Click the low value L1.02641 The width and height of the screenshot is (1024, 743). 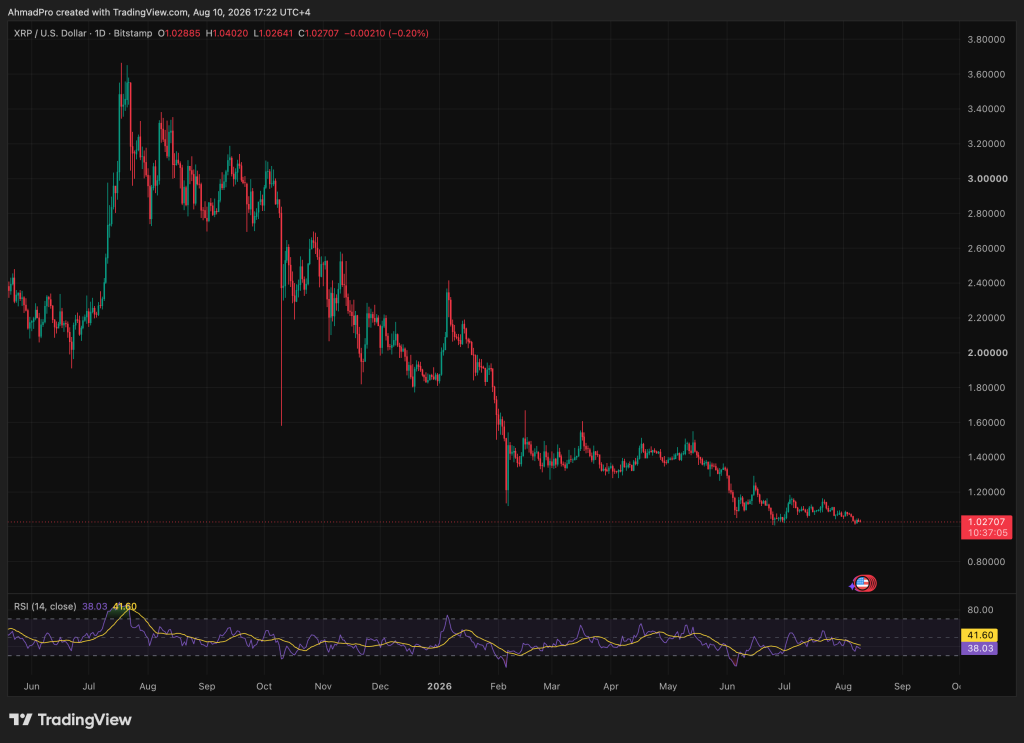coord(273,33)
